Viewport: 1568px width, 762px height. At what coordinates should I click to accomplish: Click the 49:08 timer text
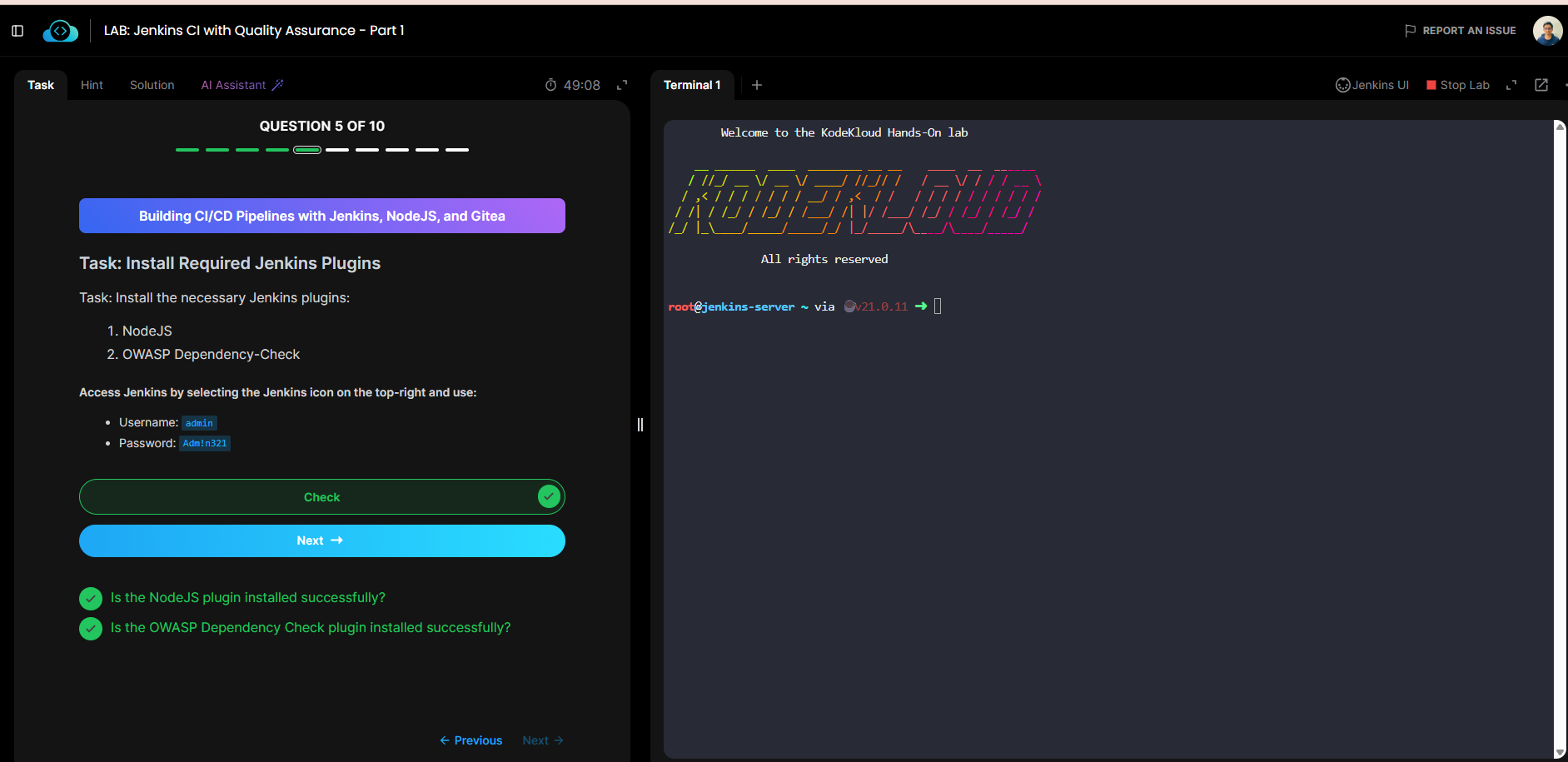point(582,85)
